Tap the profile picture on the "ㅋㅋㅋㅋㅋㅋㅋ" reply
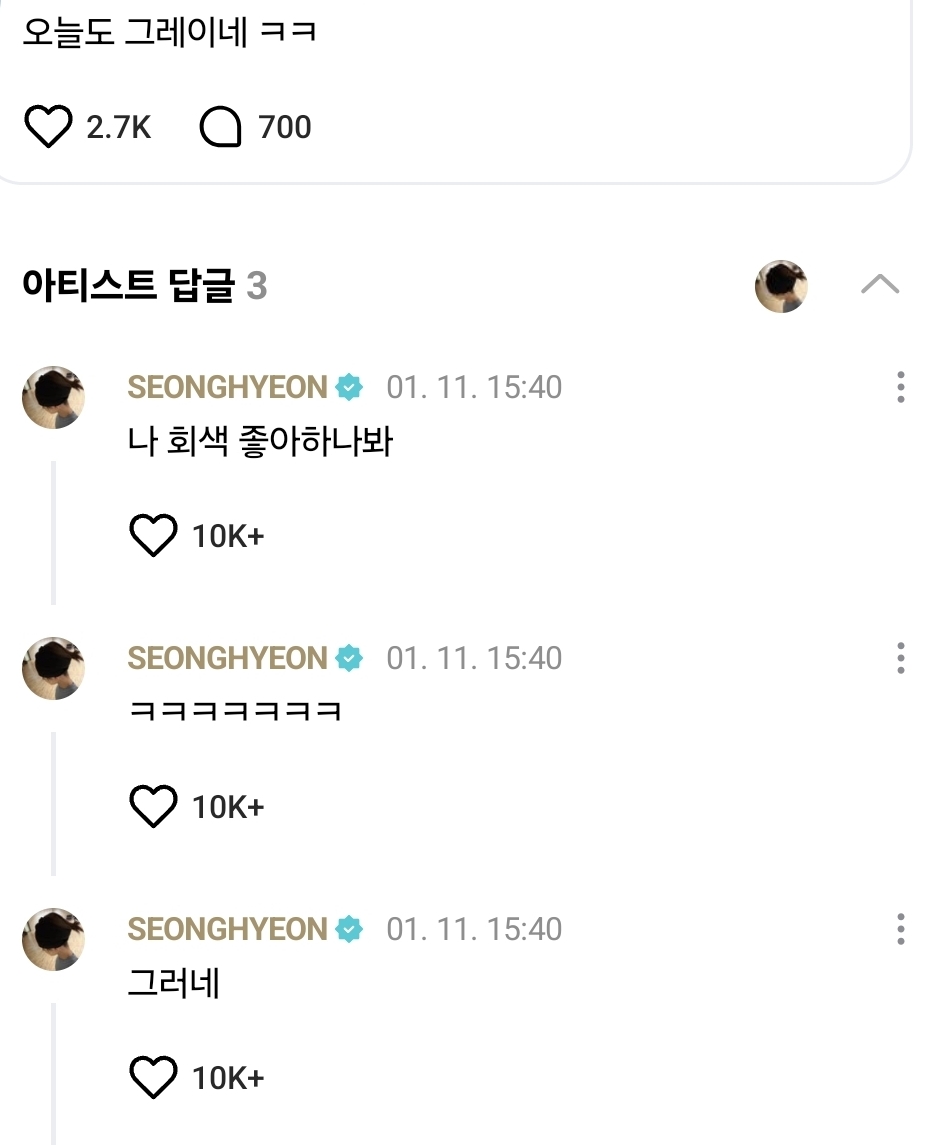 tap(53, 668)
